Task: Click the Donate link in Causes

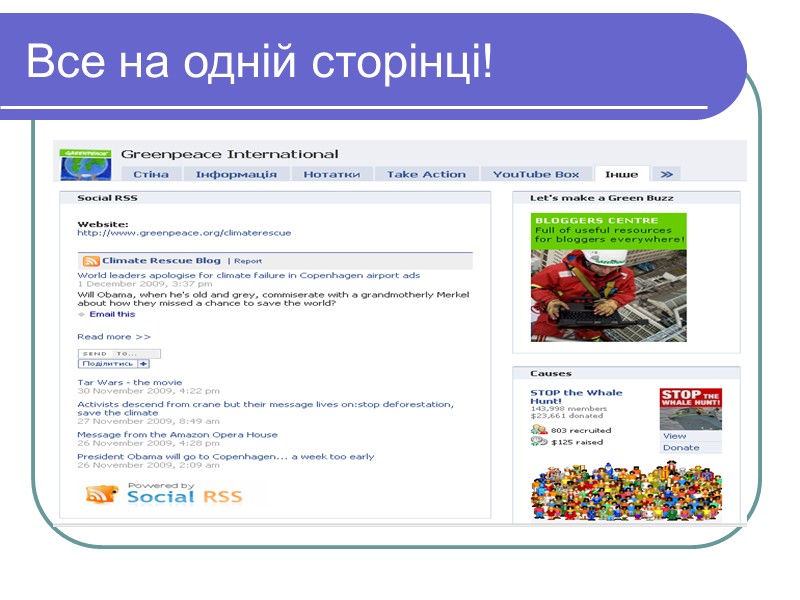Action: 681,447
